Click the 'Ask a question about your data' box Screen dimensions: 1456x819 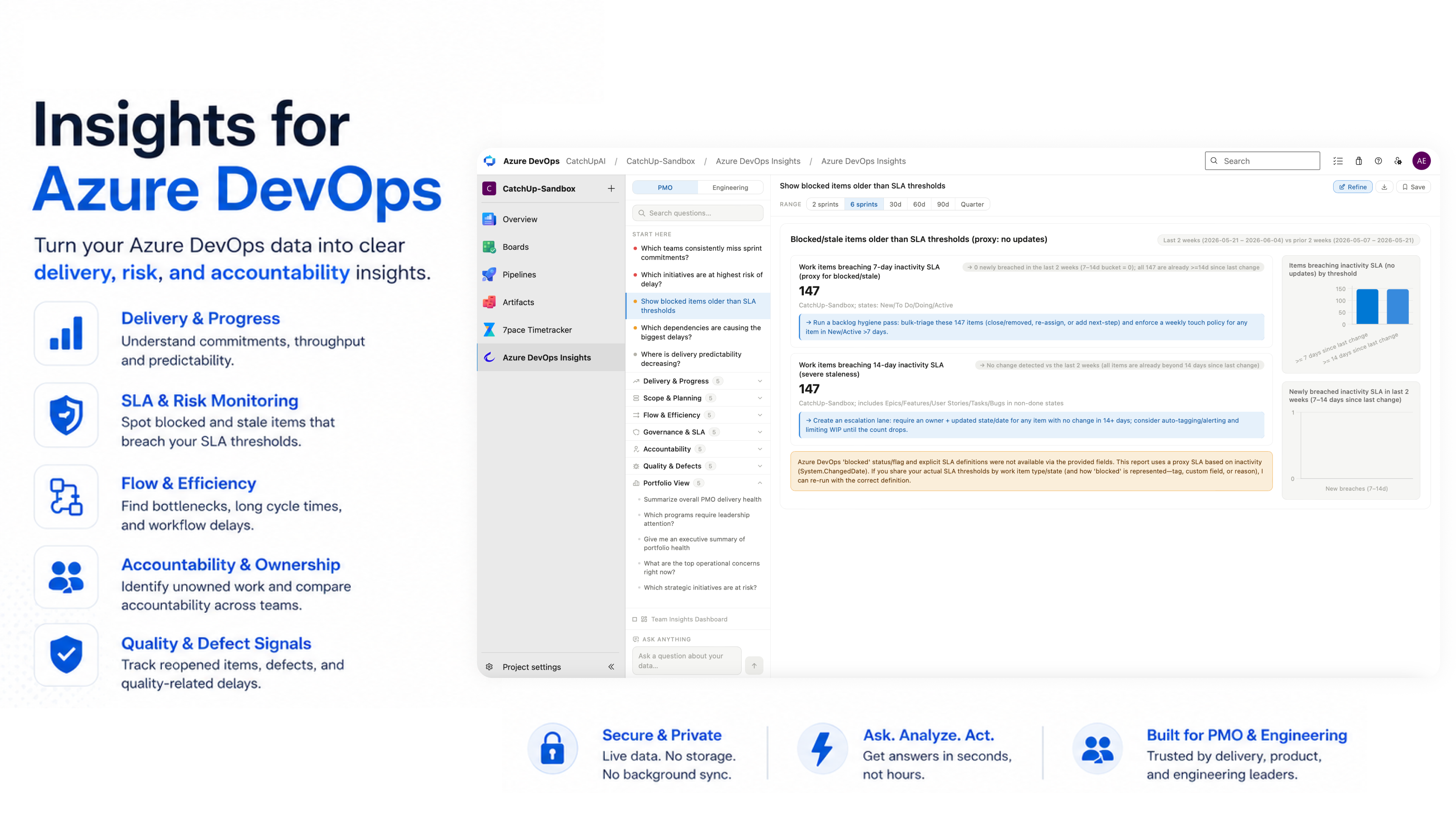(x=686, y=661)
